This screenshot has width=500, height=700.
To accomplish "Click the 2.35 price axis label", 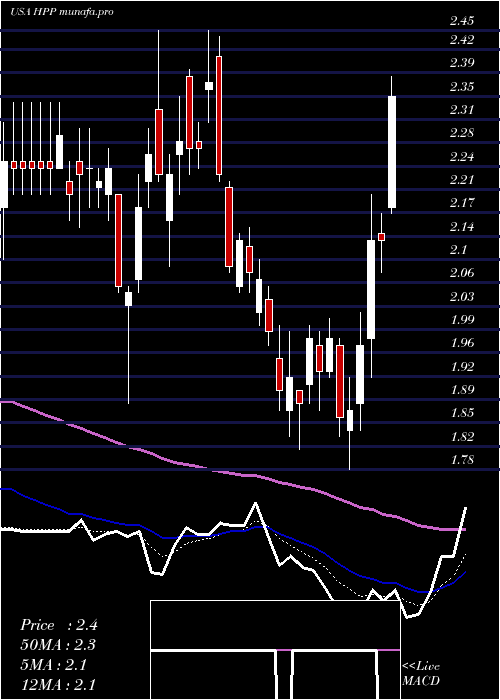I will [462, 87].
